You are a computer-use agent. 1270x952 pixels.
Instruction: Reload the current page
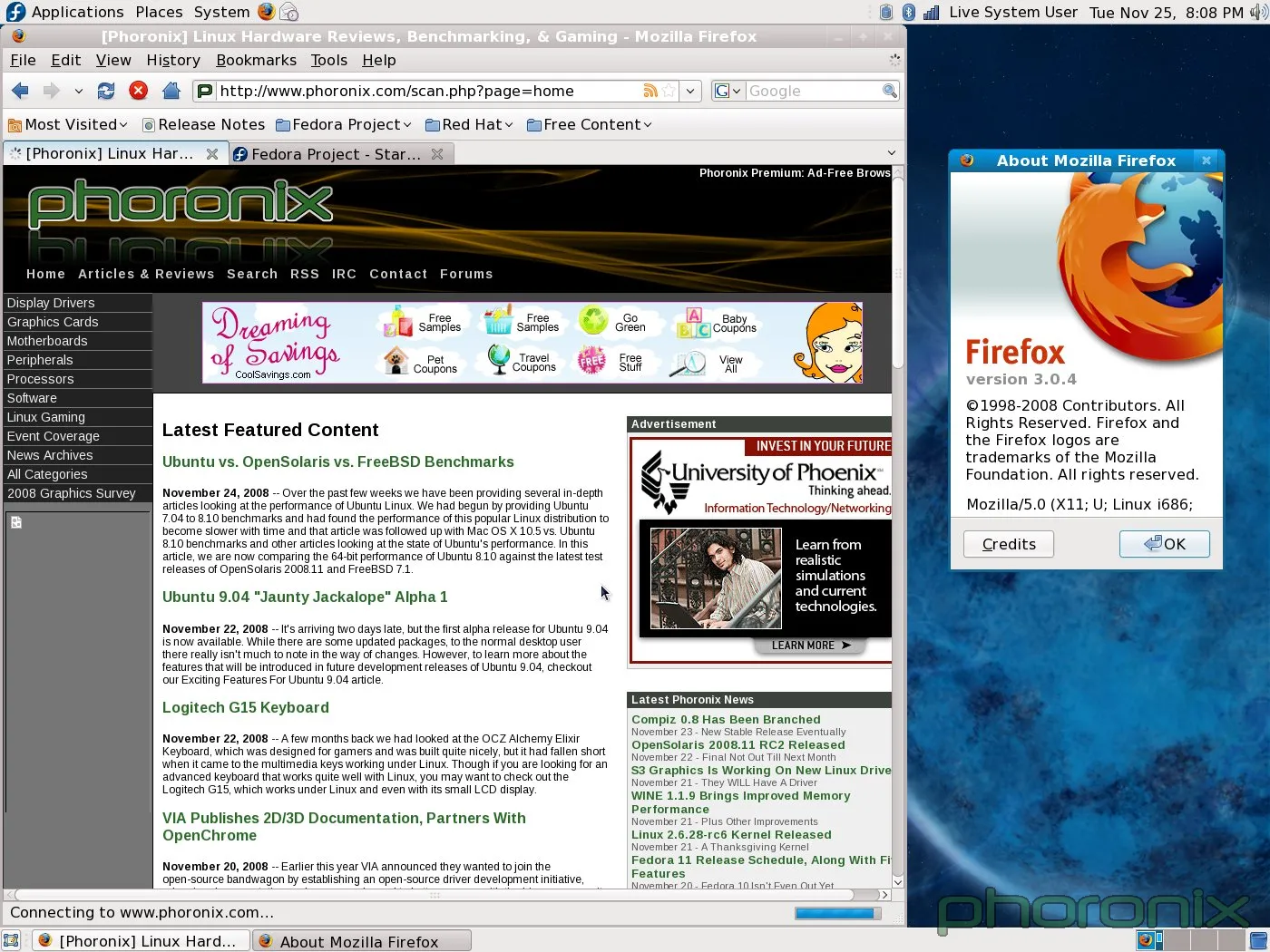tap(106, 91)
